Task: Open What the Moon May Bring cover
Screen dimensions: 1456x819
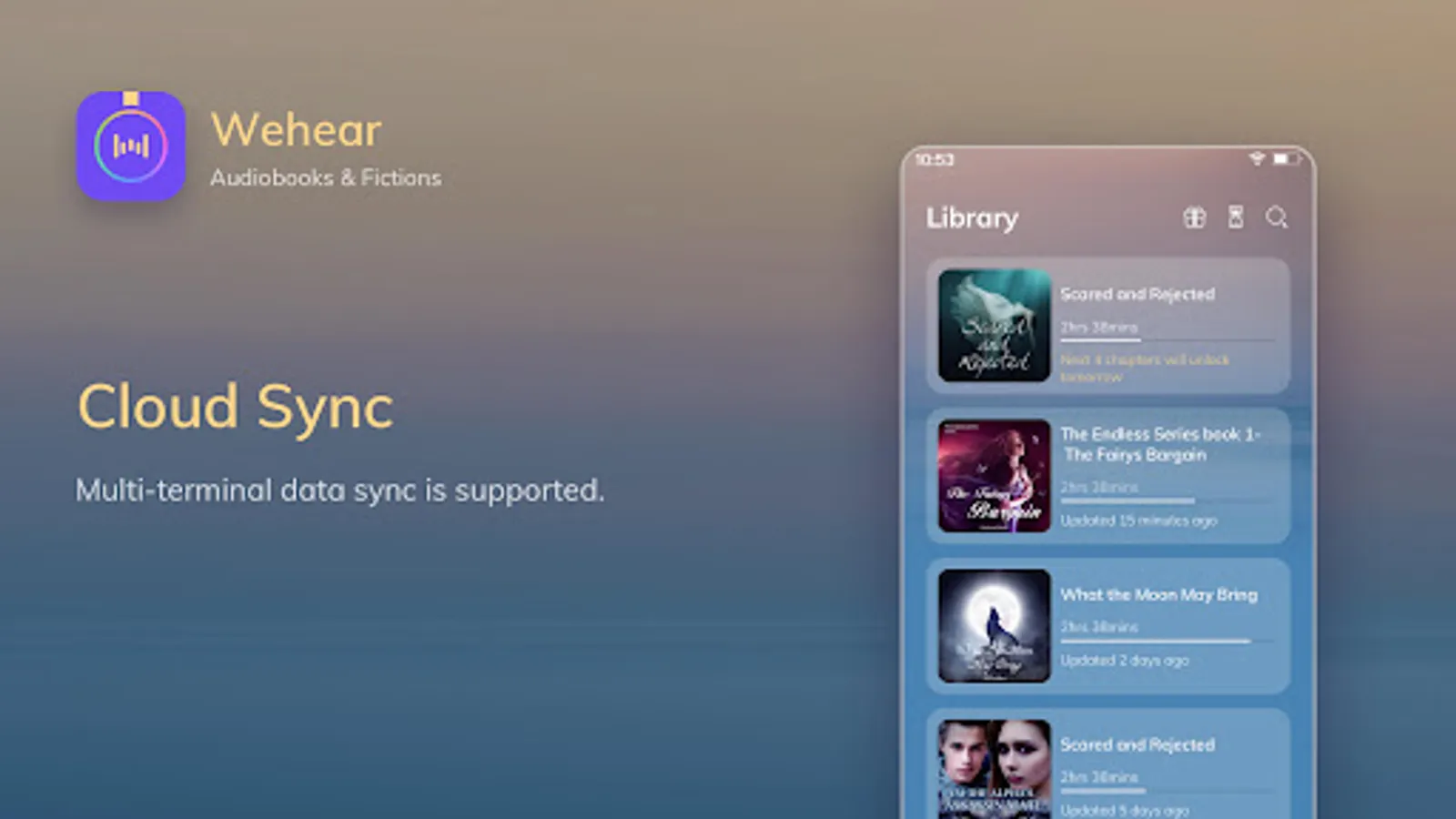Action: 994,626
